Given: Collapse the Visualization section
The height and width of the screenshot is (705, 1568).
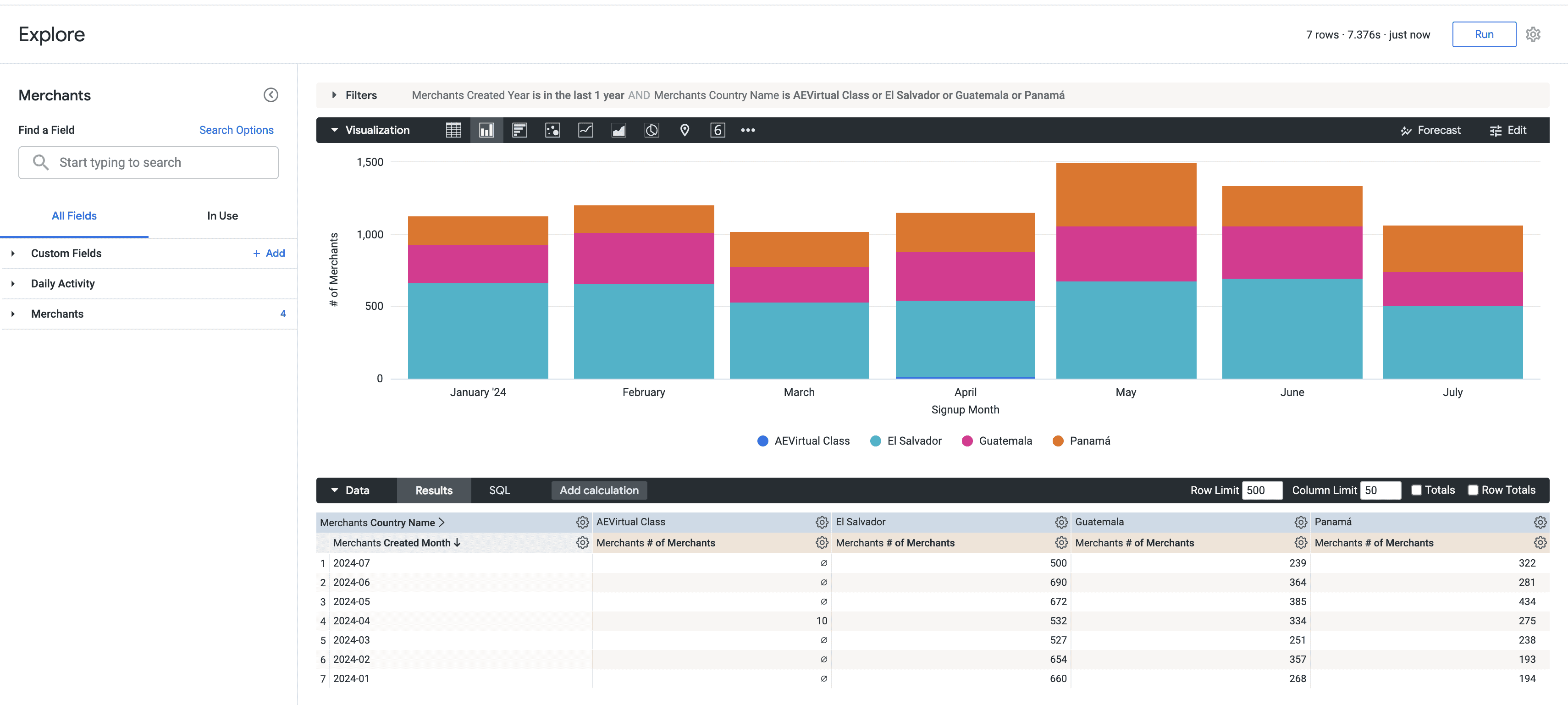Looking at the screenshot, I should click(334, 130).
